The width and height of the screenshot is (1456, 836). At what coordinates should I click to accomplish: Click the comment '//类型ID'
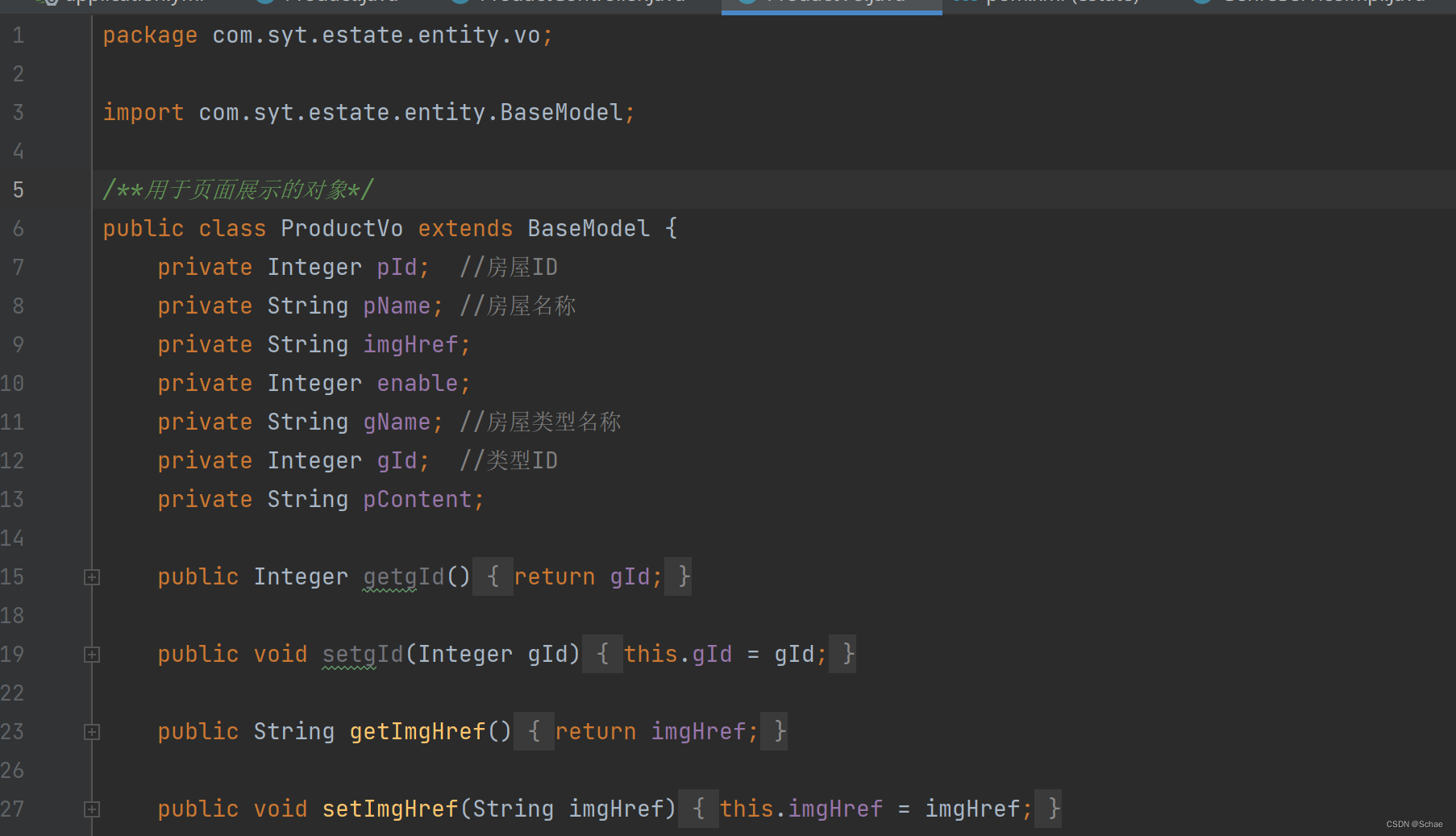click(509, 461)
